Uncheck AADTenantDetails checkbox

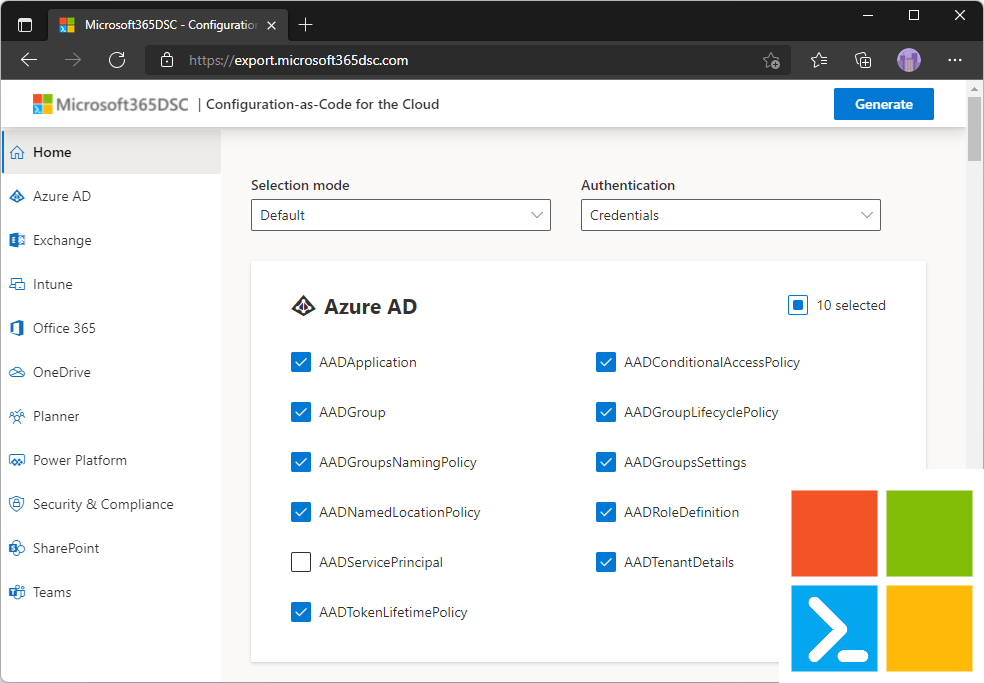pos(606,562)
